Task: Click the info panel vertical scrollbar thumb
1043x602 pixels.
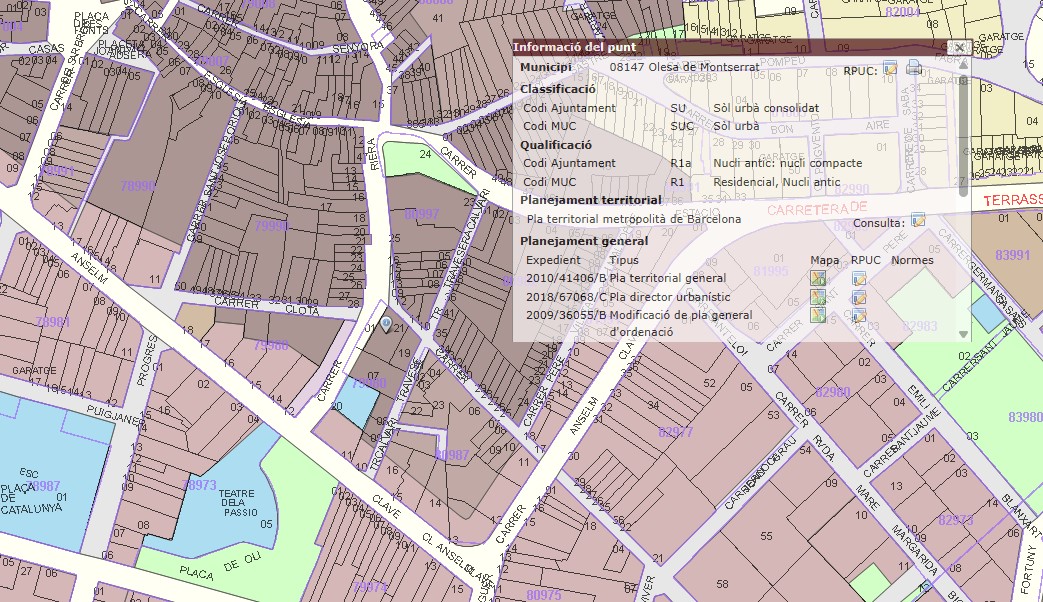Action: (x=963, y=136)
